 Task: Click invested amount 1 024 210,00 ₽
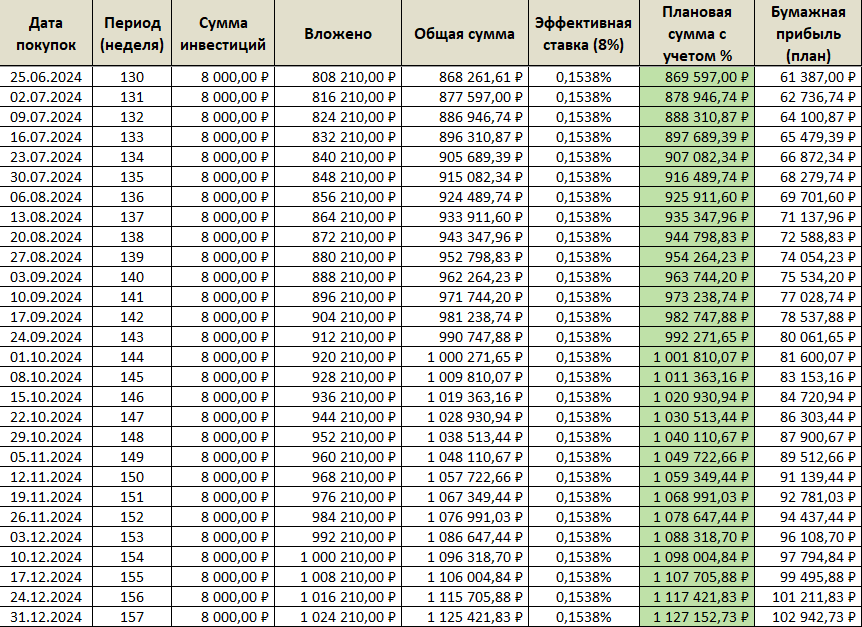pyautogui.click(x=338, y=617)
